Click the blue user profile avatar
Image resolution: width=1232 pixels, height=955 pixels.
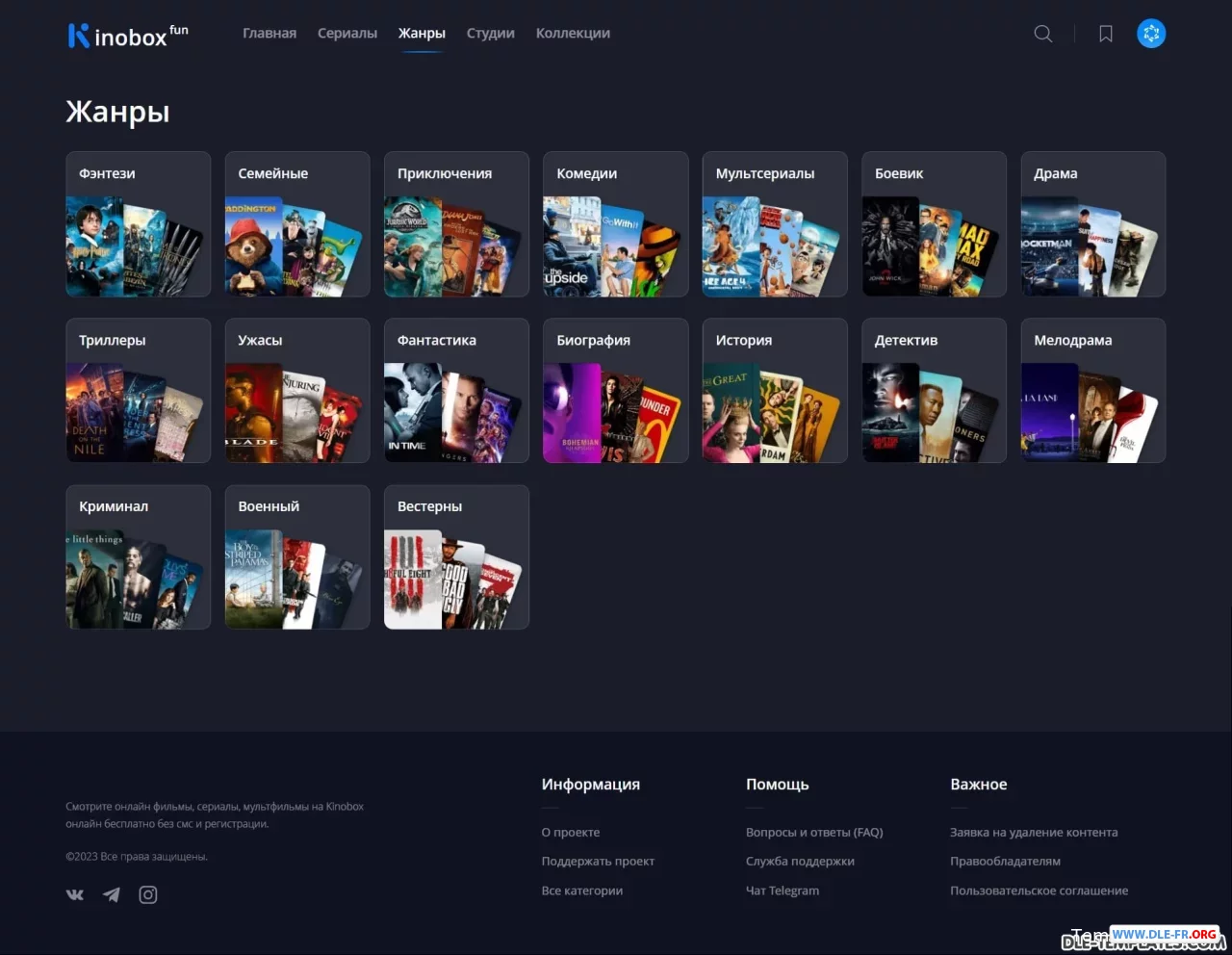pyautogui.click(x=1151, y=34)
